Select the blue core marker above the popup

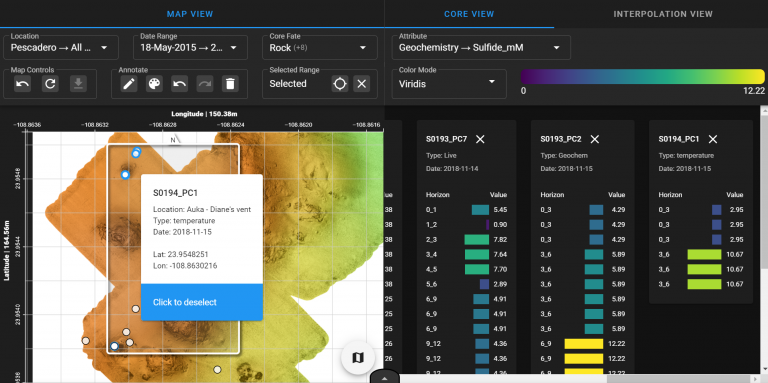point(125,174)
